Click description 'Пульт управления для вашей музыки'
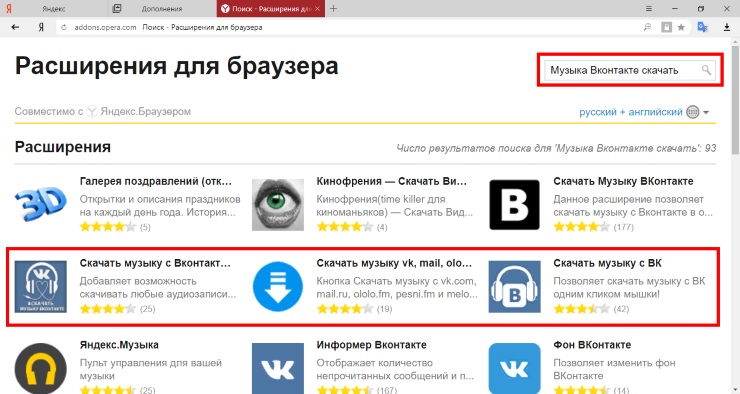740x394 pixels. point(151,369)
